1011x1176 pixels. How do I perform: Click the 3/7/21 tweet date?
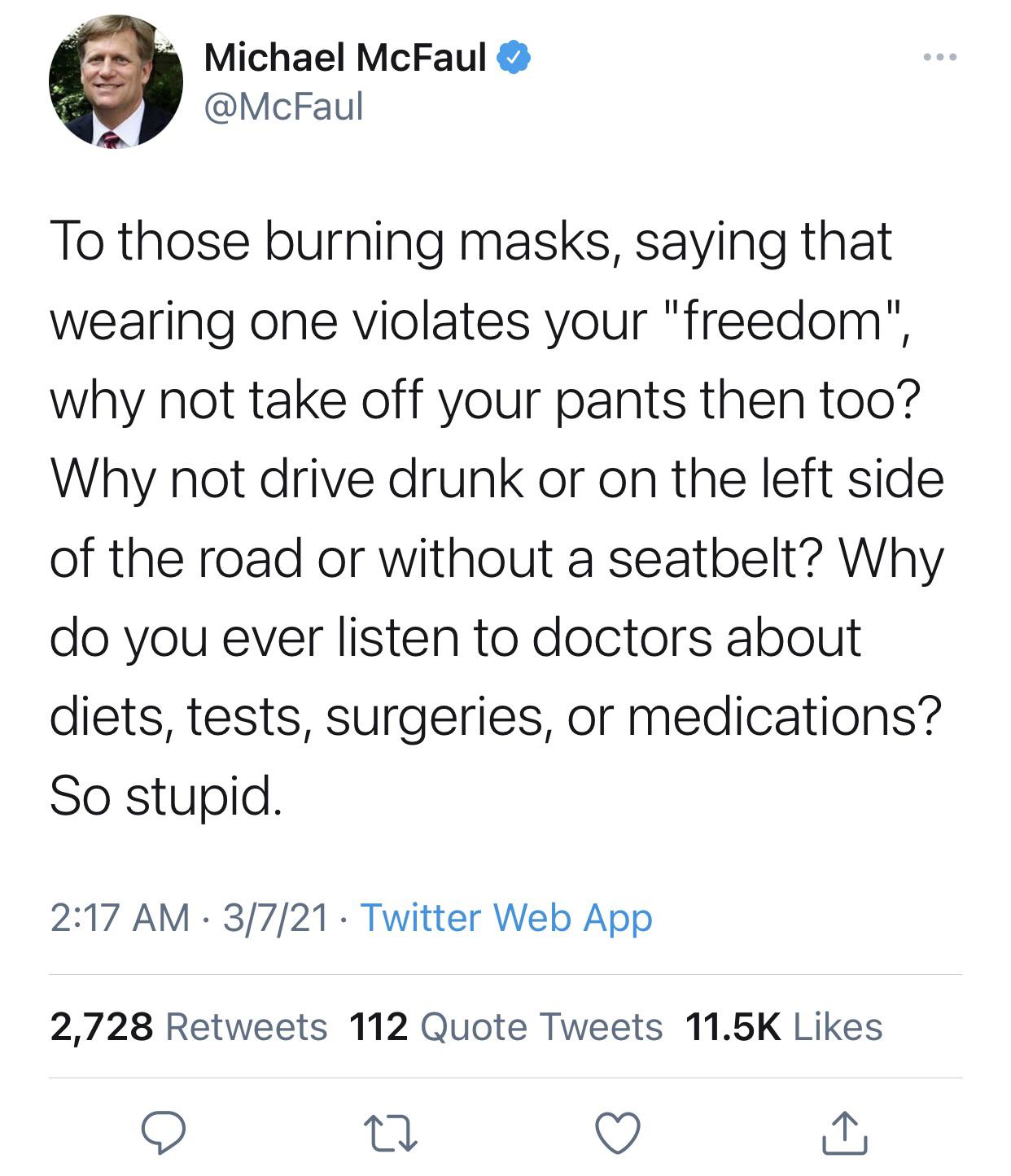pyautogui.click(x=275, y=918)
